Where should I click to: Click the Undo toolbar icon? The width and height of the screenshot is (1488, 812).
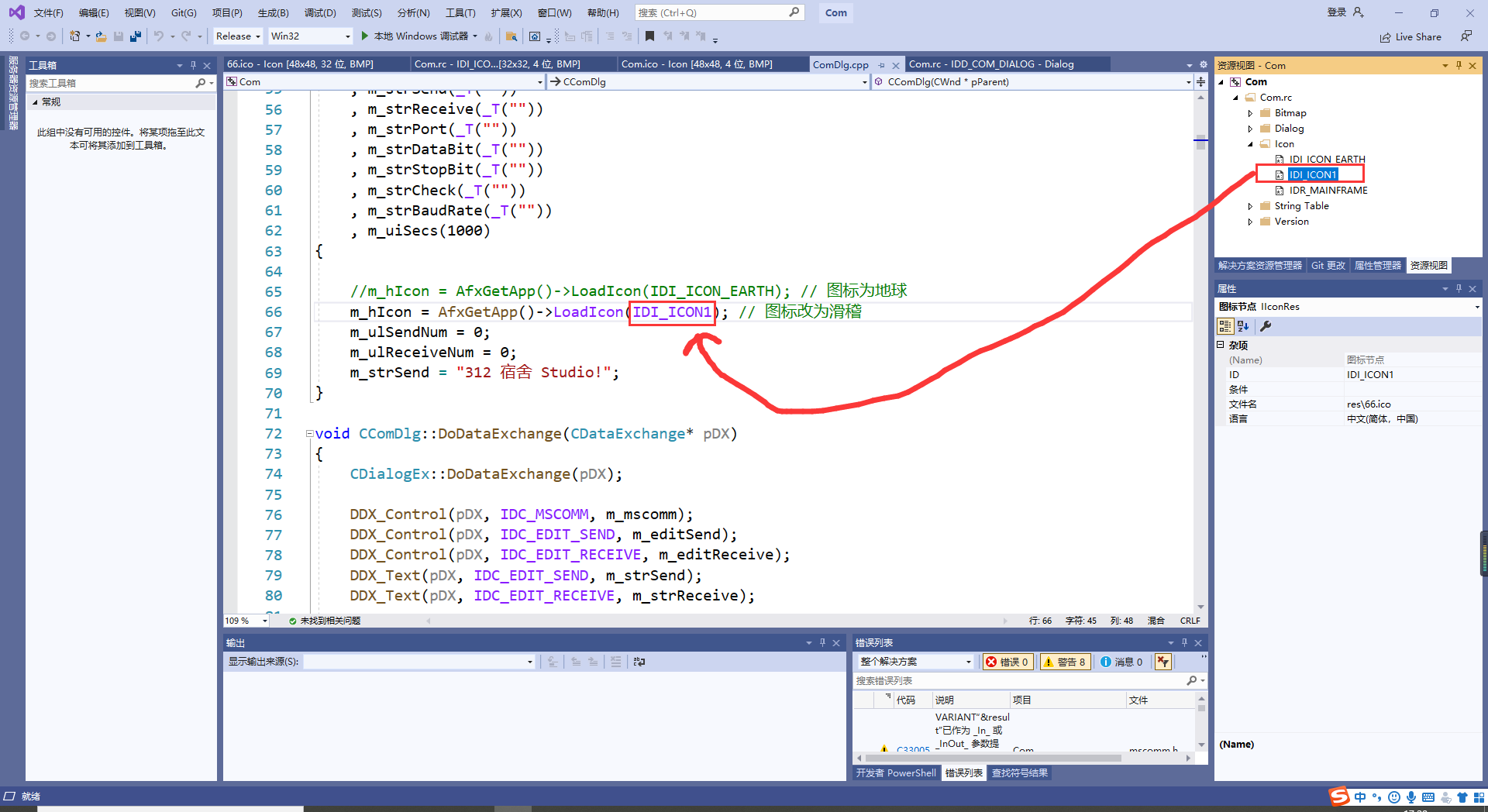point(159,36)
